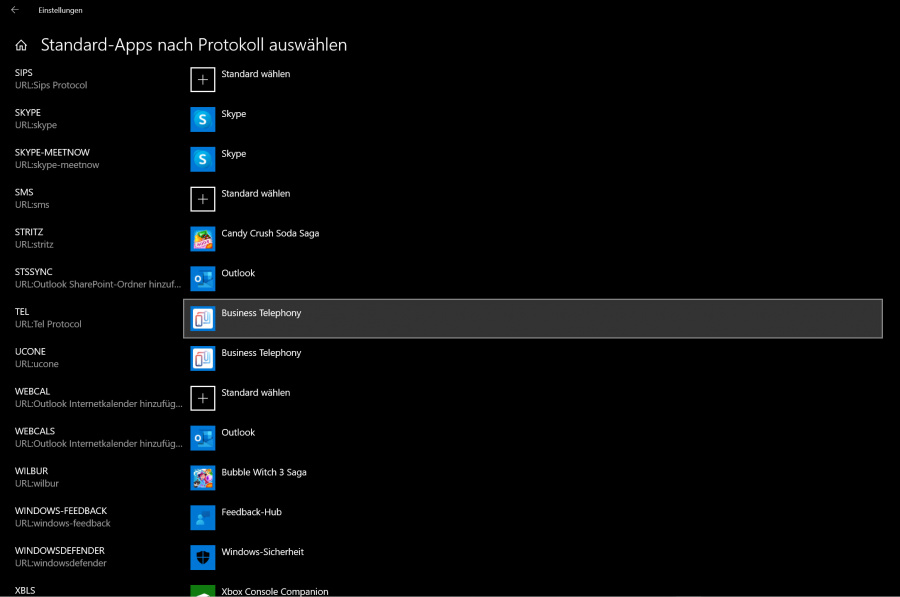The height and width of the screenshot is (597, 900).
Task: Click 'URL:Sips Protocol' description
Action: tap(51, 85)
